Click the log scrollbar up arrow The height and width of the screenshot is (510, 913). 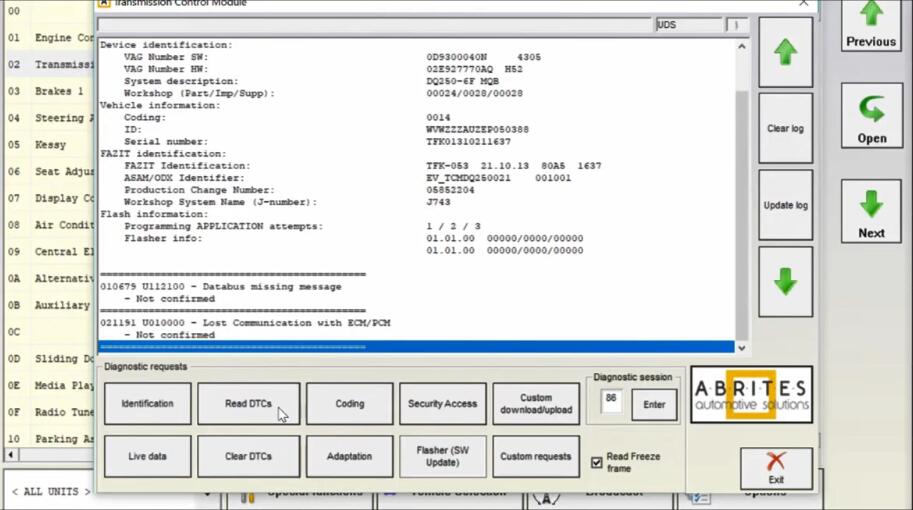pos(742,46)
